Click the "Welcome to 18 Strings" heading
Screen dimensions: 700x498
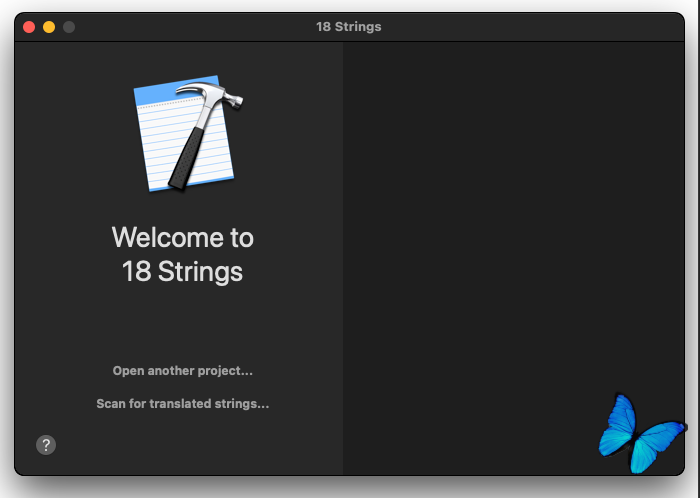[x=183, y=254]
